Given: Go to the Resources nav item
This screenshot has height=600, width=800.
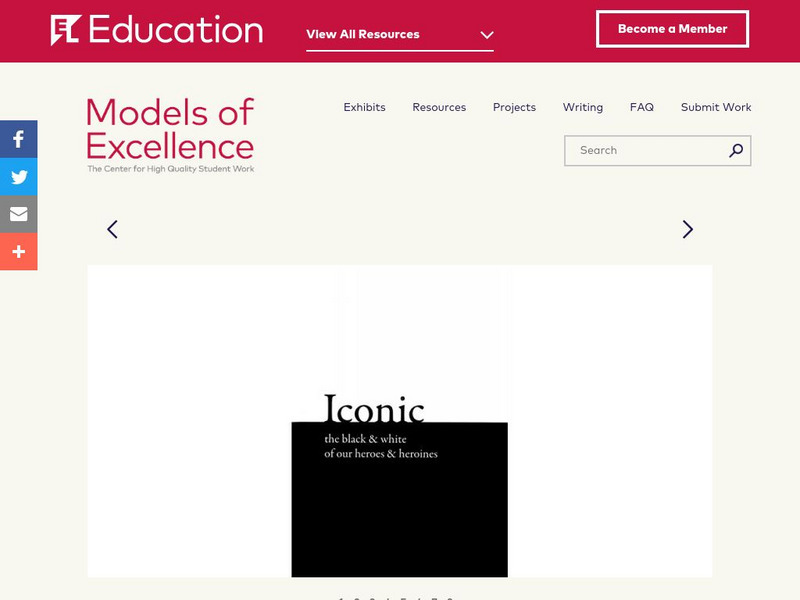Looking at the screenshot, I should point(439,107).
